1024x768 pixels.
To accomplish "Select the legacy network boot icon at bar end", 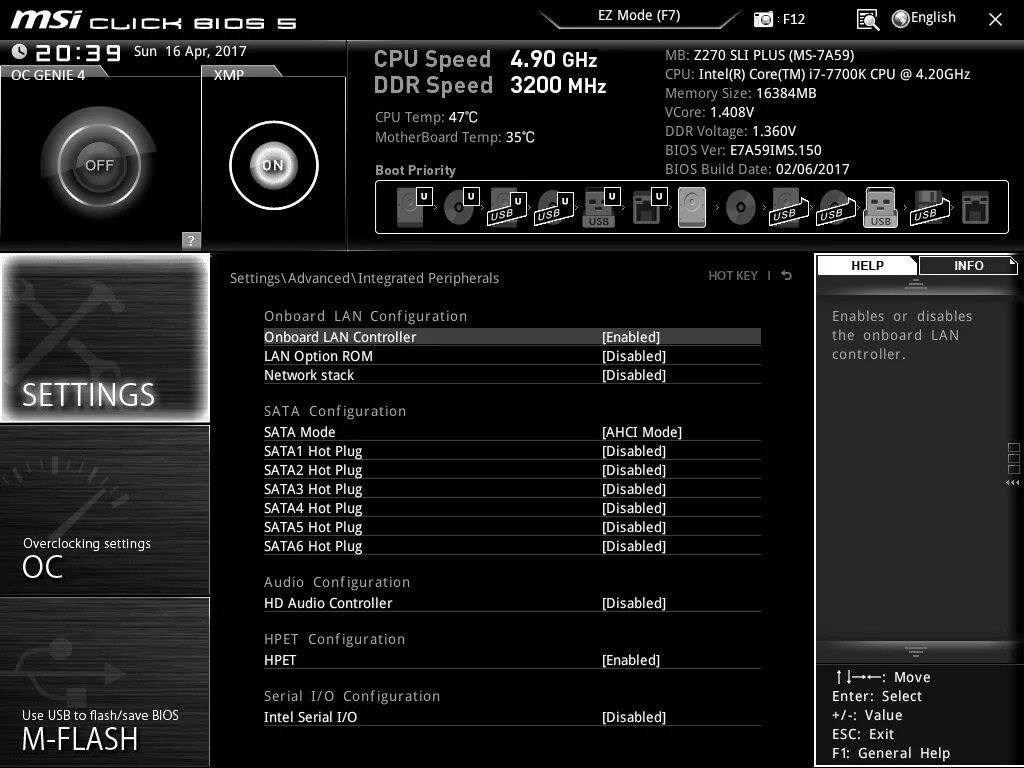I will [x=976, y=208].
